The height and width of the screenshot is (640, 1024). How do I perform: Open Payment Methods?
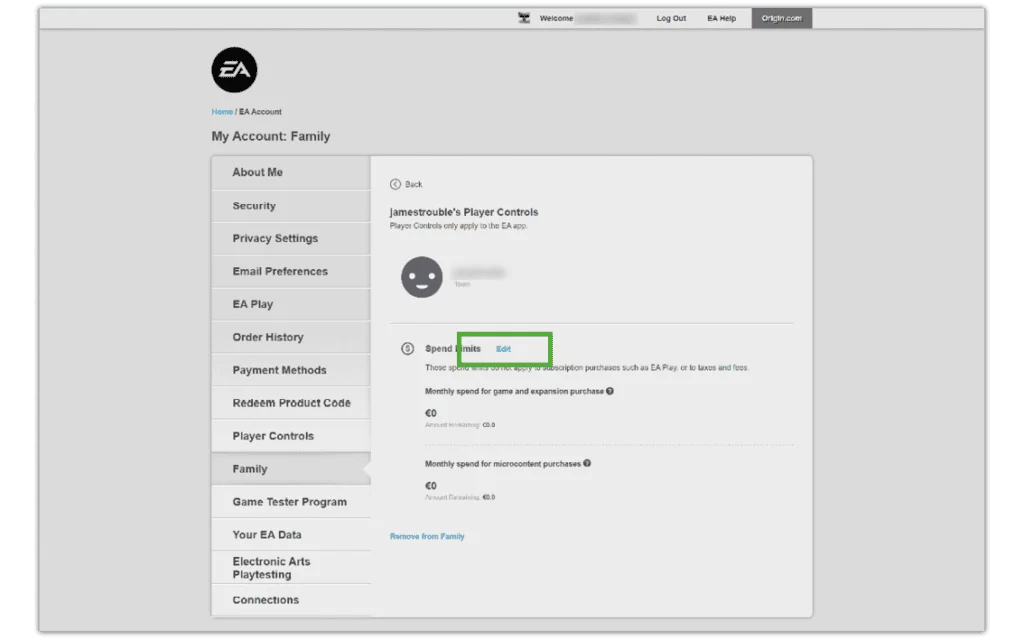click(291, 370)
